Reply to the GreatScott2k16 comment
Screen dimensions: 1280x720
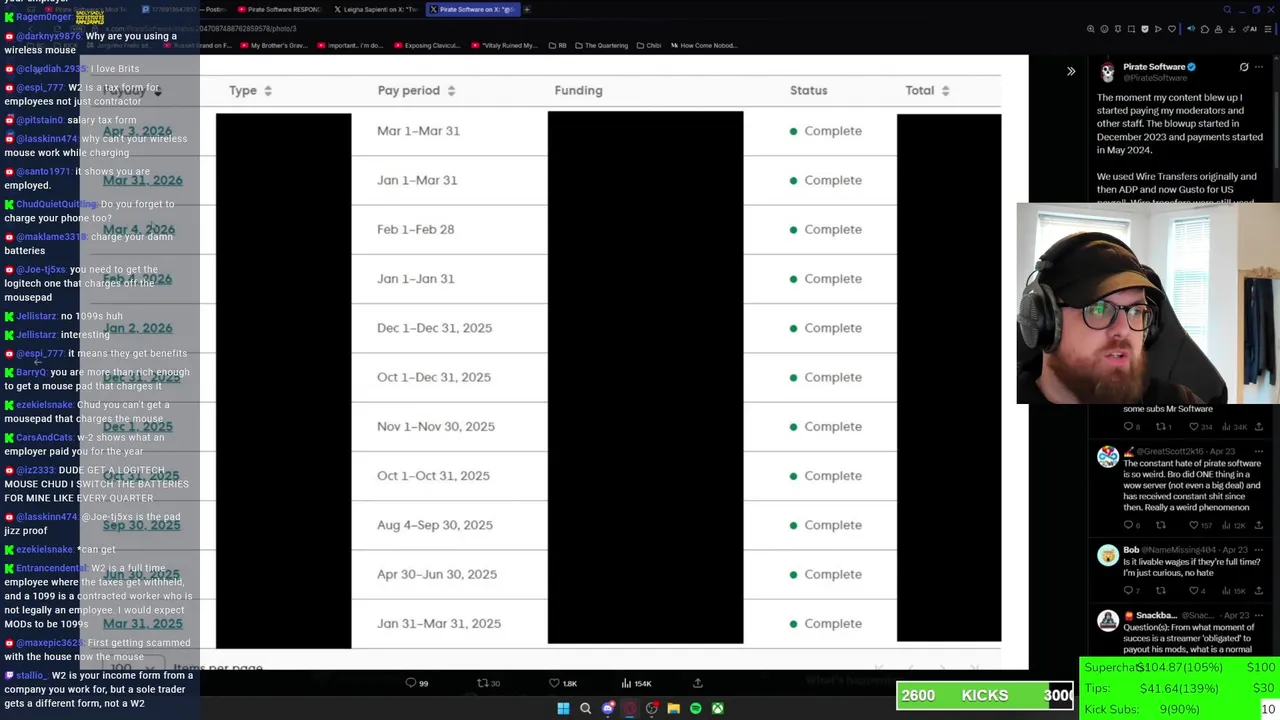click(1131, 525)
